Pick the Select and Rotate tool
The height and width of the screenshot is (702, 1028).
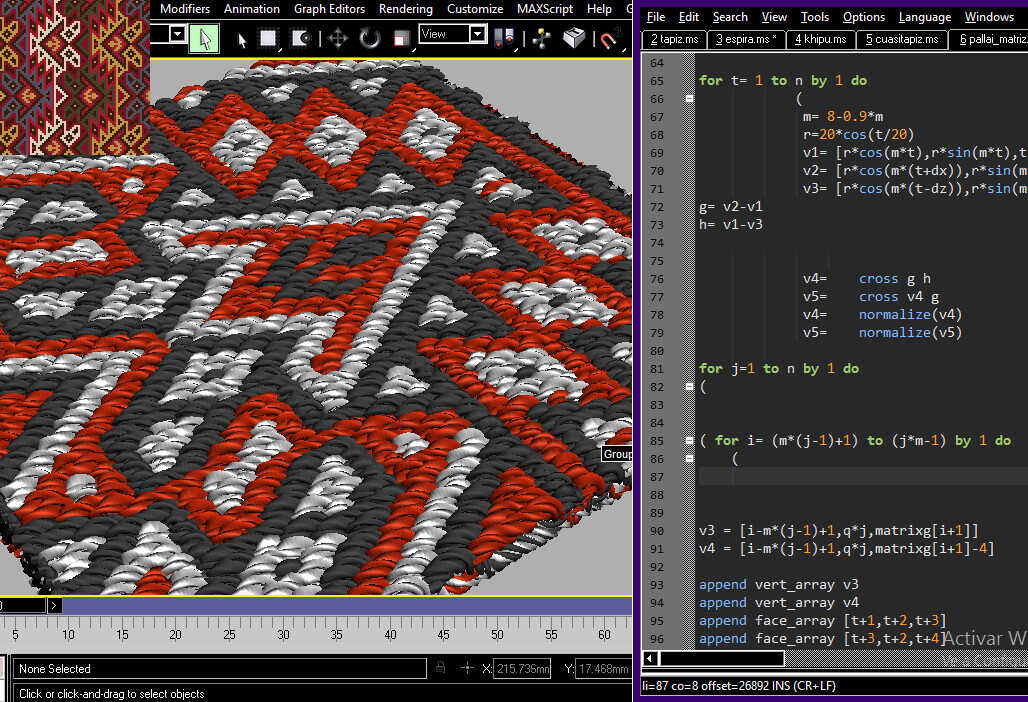(x=370, y=39)
